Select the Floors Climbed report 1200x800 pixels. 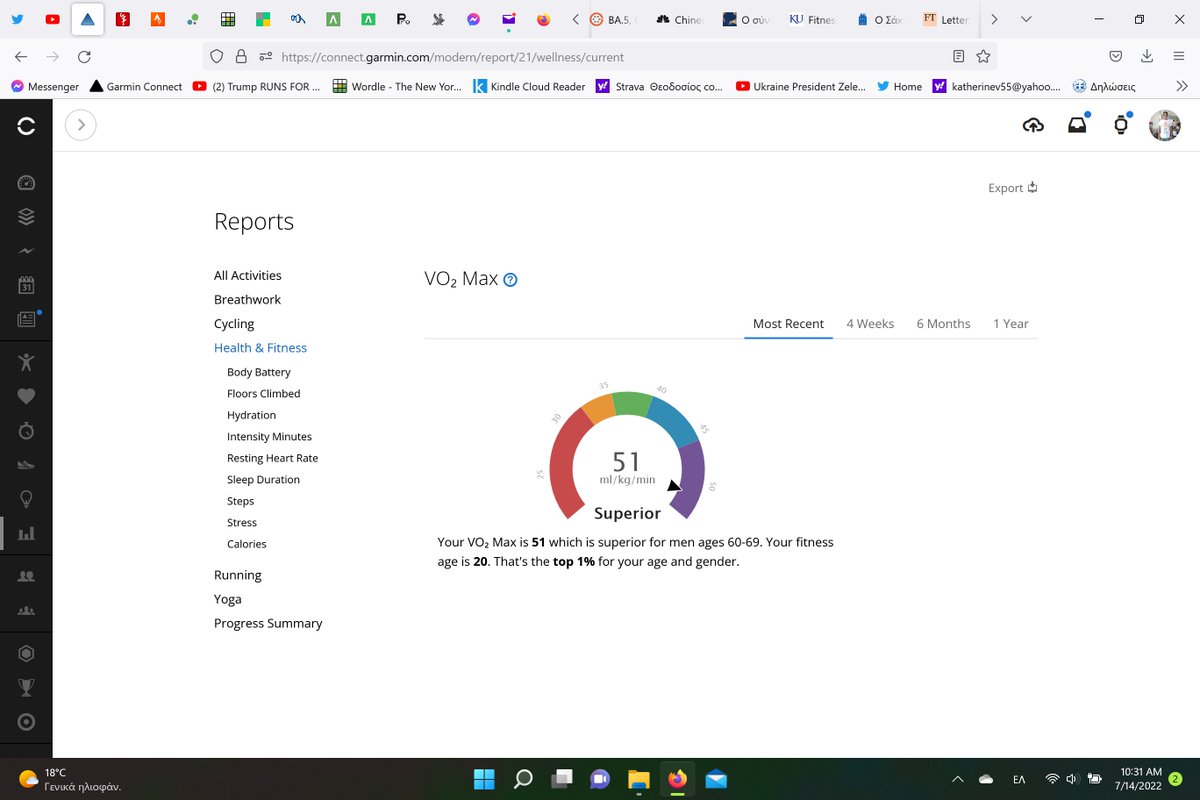click(x=264, y=394)
